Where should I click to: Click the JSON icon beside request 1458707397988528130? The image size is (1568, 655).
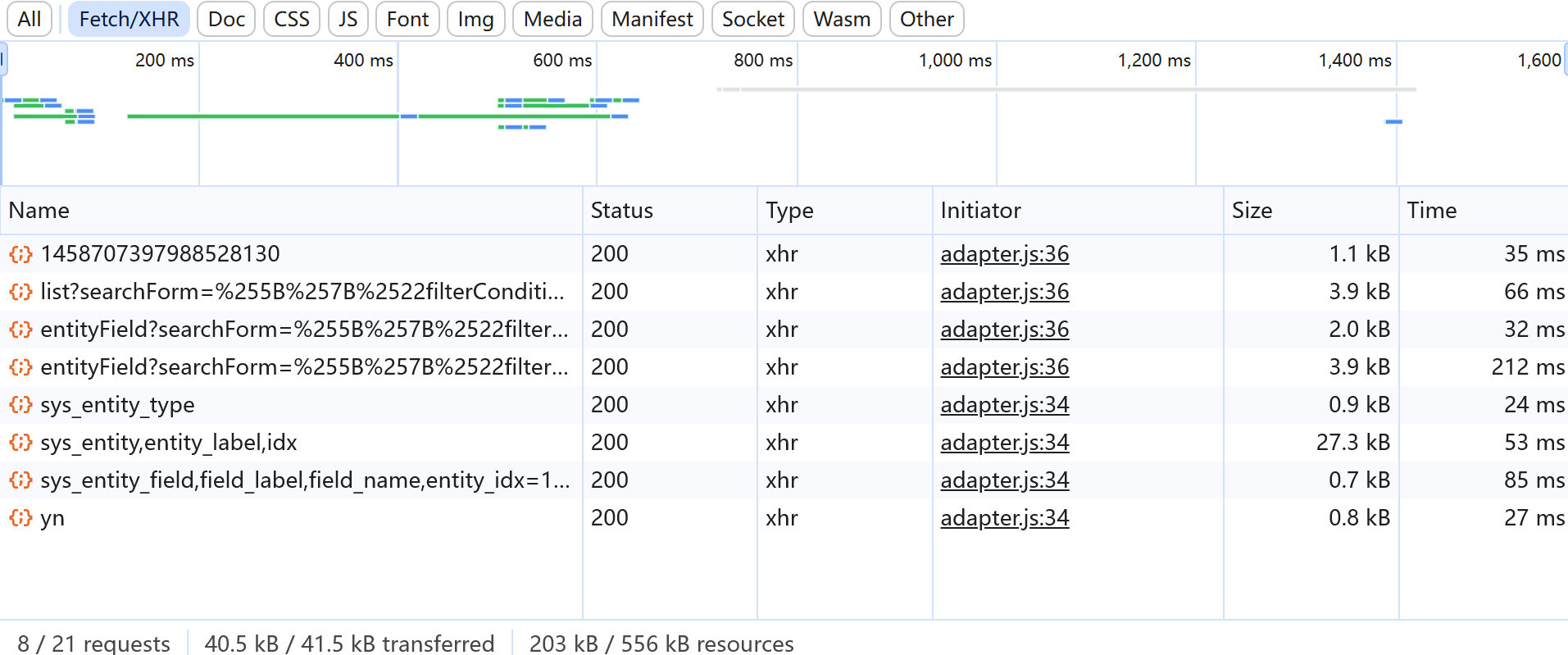coord(20,254)
